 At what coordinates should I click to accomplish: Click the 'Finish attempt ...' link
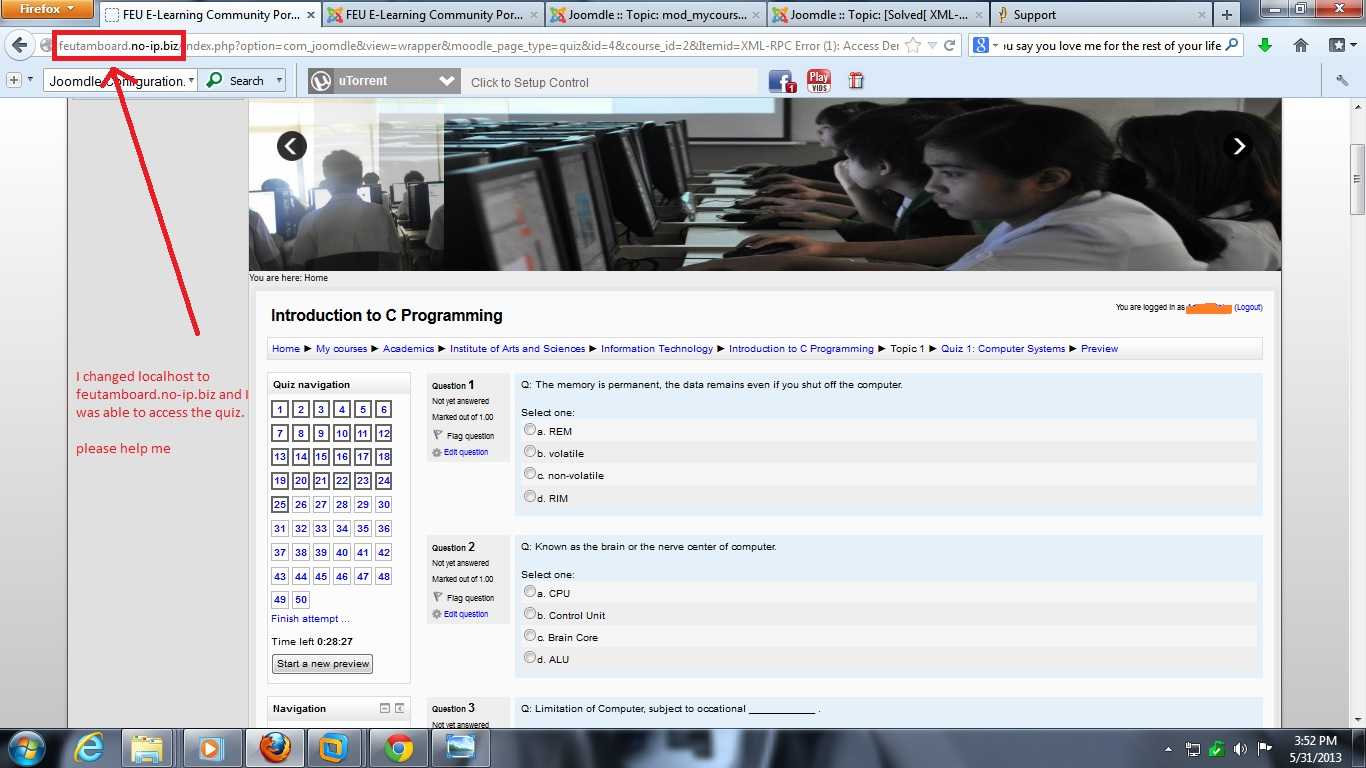(x=310, y=619)
